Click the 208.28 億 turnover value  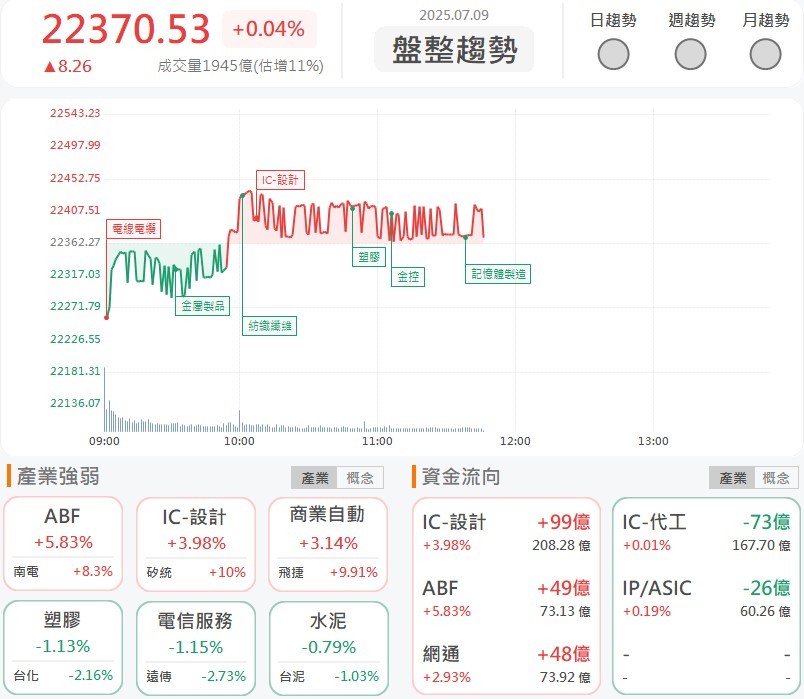[561, 545]
